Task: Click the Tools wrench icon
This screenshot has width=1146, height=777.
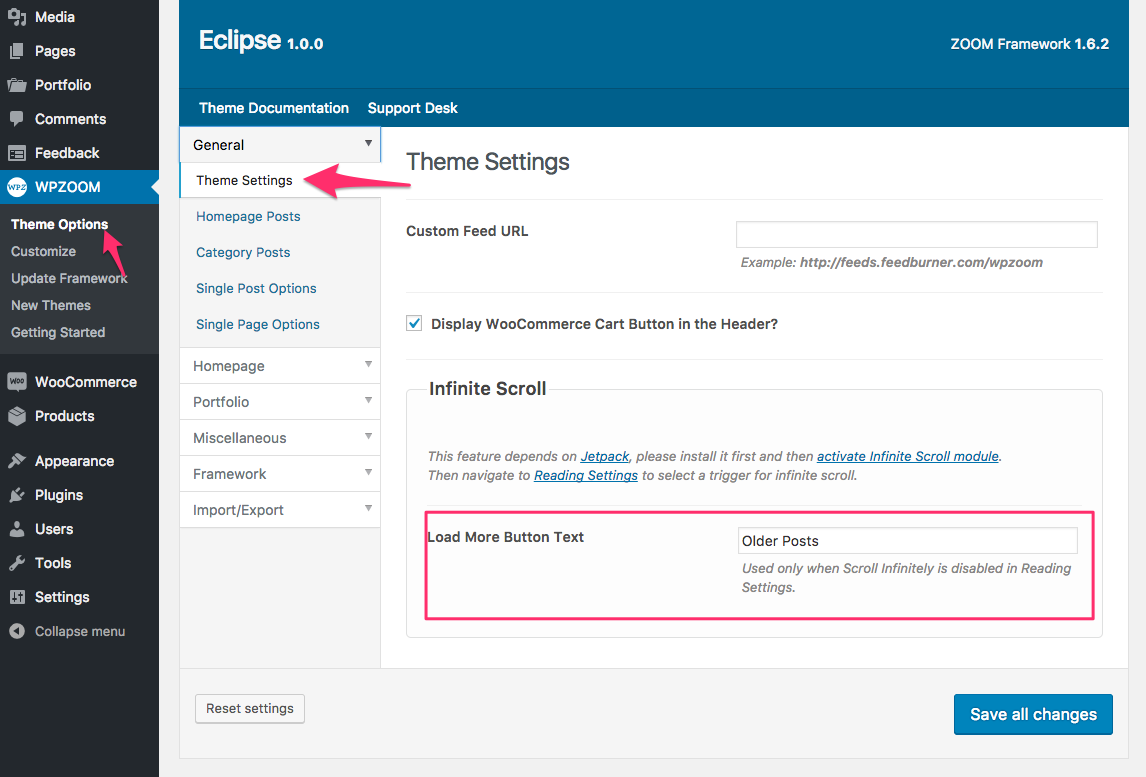Action: coord(17,563)
